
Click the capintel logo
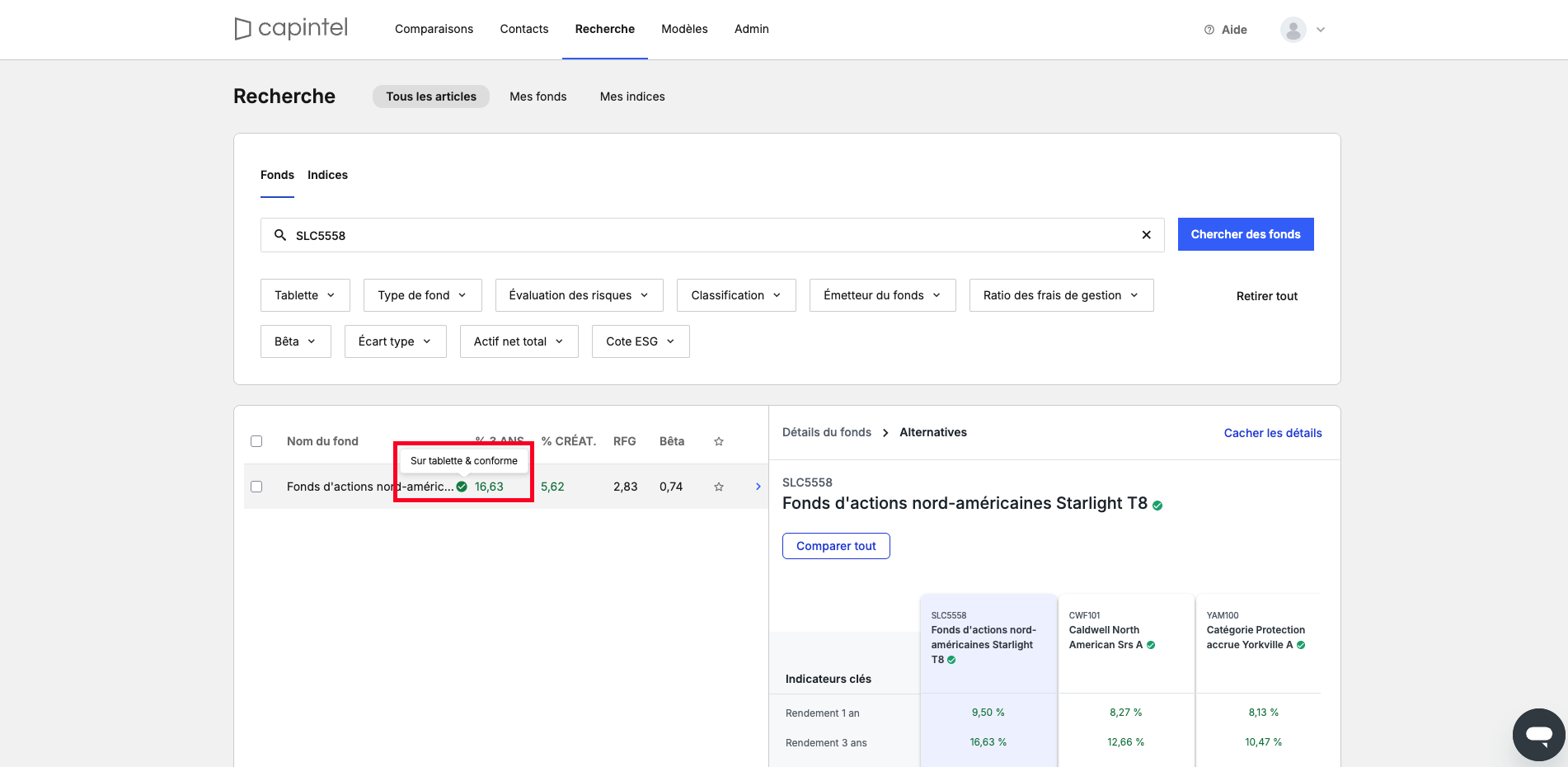click(291, 29)
